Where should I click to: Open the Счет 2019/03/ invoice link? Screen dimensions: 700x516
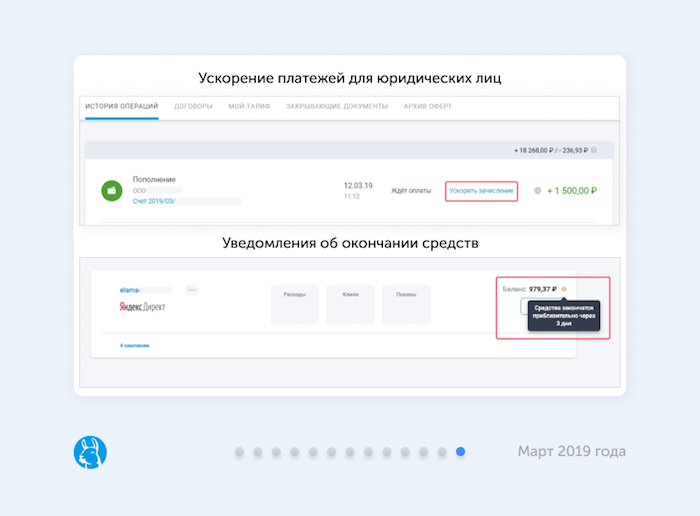click(154, 201)
